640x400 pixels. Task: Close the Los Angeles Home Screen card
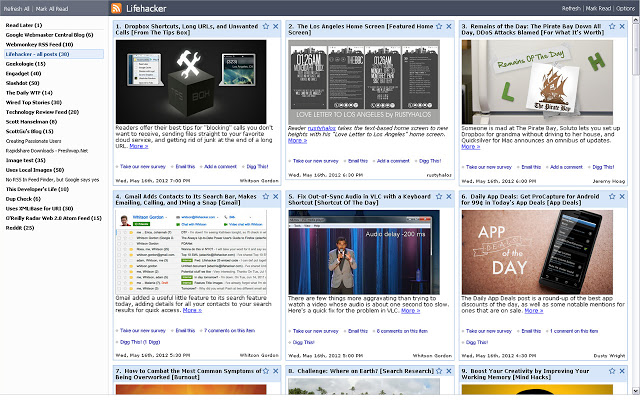click(449, 26)
